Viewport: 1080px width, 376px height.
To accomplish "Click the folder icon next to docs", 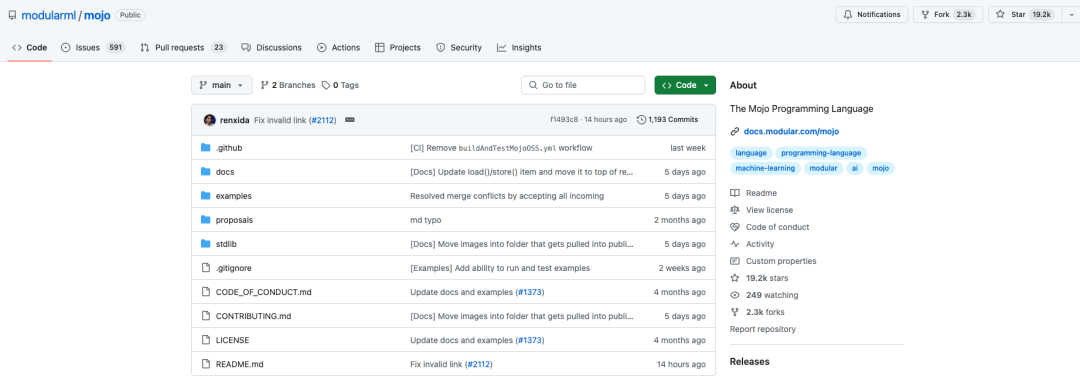I will click(x=205, y=172).
